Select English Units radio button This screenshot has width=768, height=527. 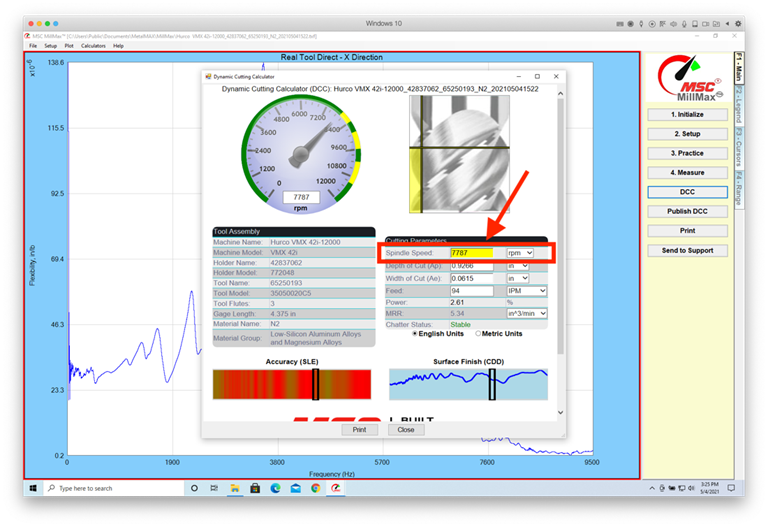point(415,334)
